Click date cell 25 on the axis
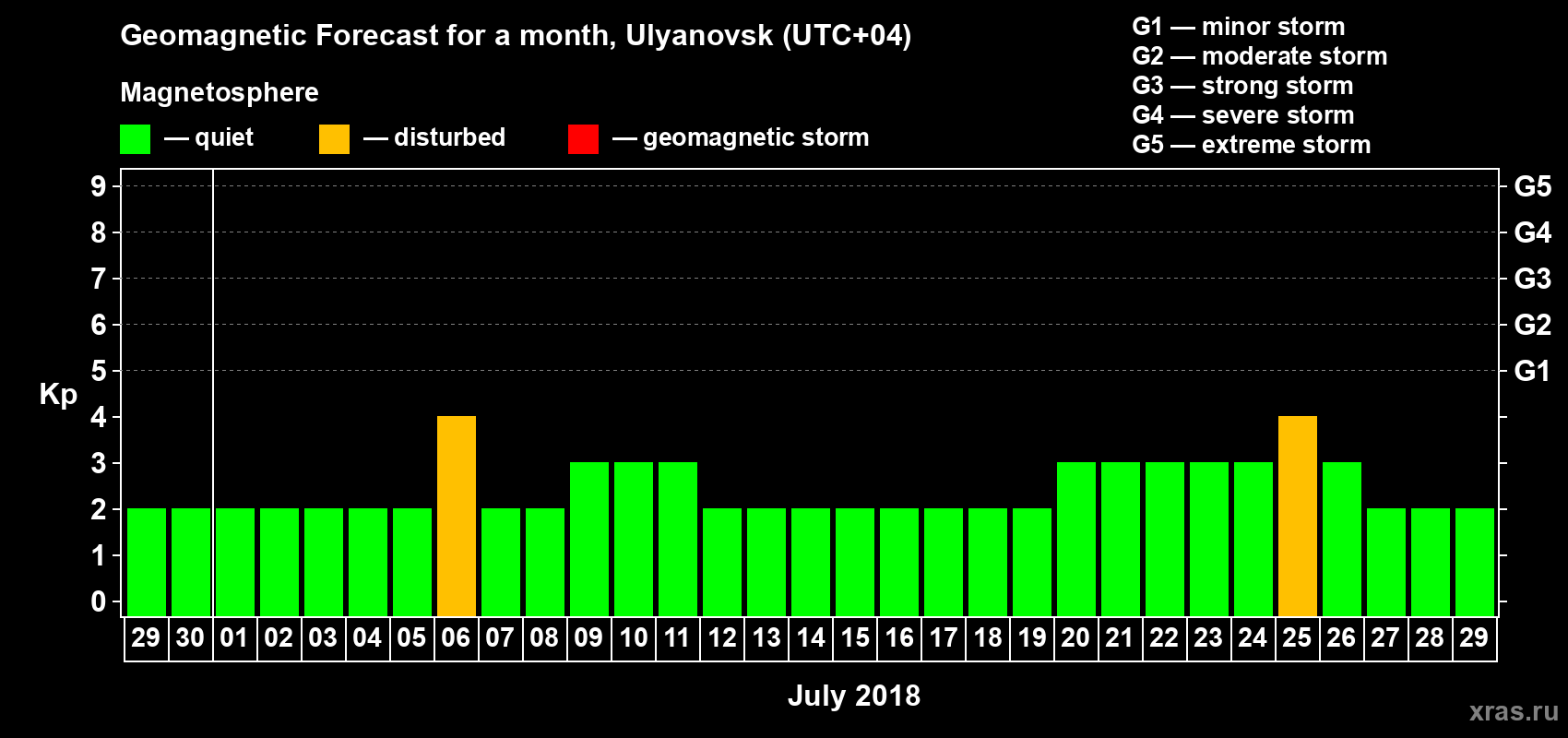 tap(1298, 638)
